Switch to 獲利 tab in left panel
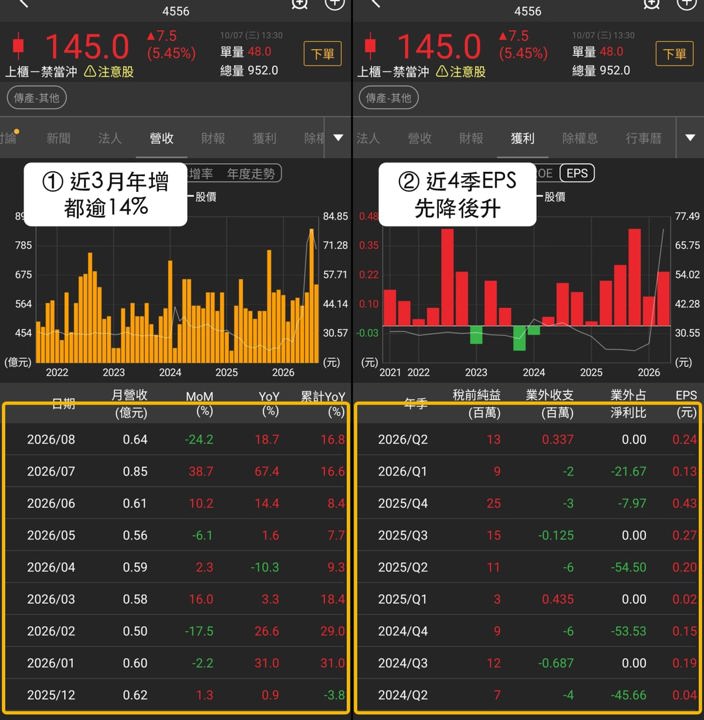This screenshot has width=704, height=720. [x=265, y=138]
